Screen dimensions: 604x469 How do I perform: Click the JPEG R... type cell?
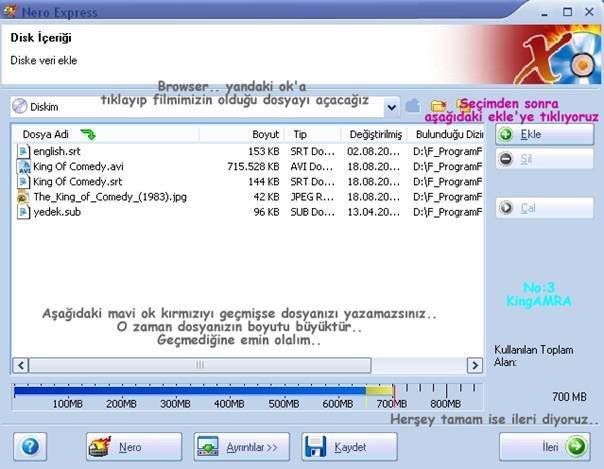point(312,197)
